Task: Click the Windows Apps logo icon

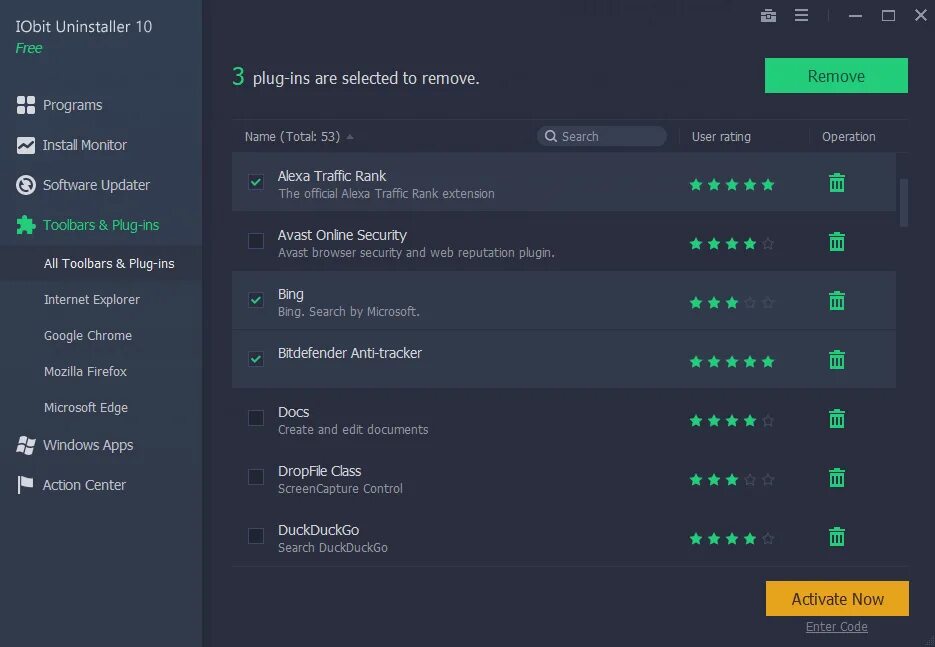Action: (26, 445)
